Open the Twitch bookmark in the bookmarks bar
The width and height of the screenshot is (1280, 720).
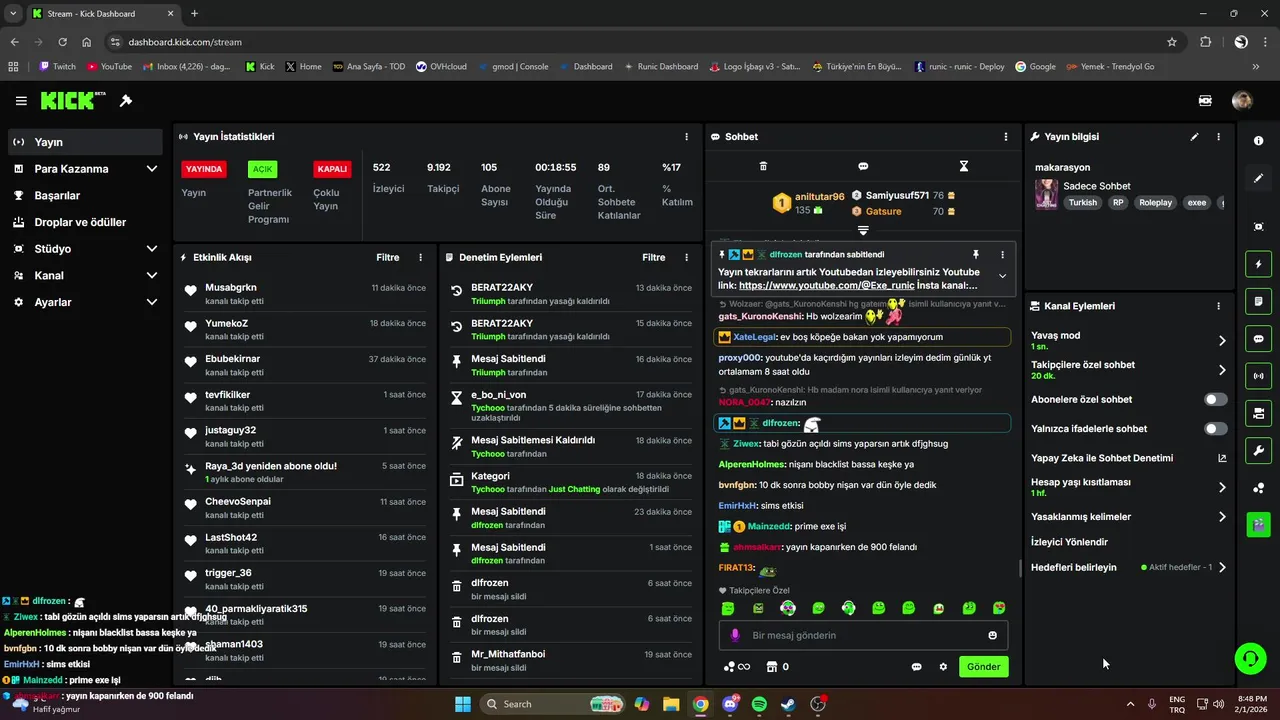57,67
